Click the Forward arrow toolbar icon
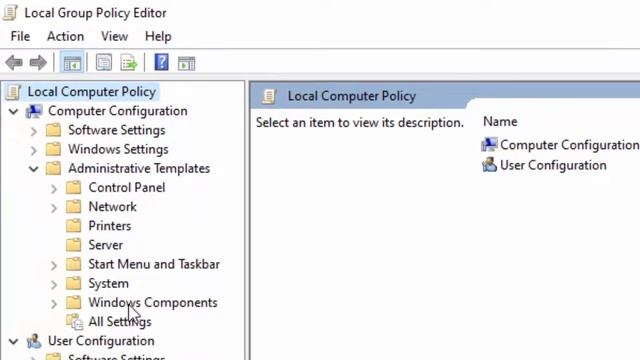 coord(38,63)
